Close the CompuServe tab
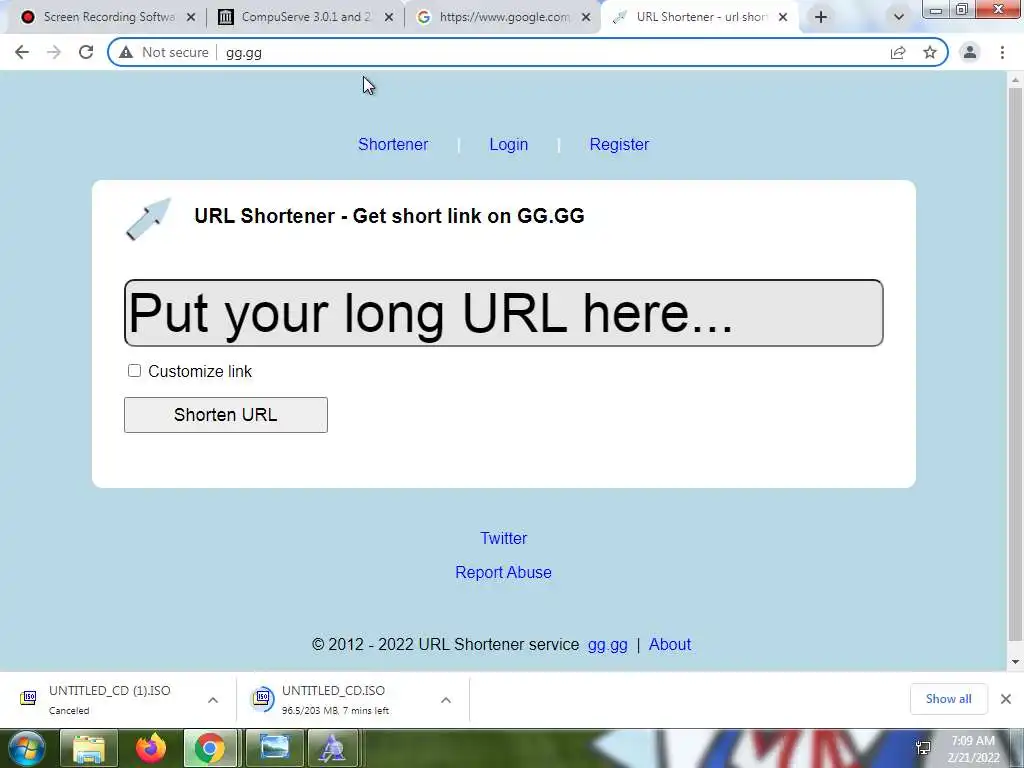The height and width of the screenshot is (768, 1024). pos(389,17)
